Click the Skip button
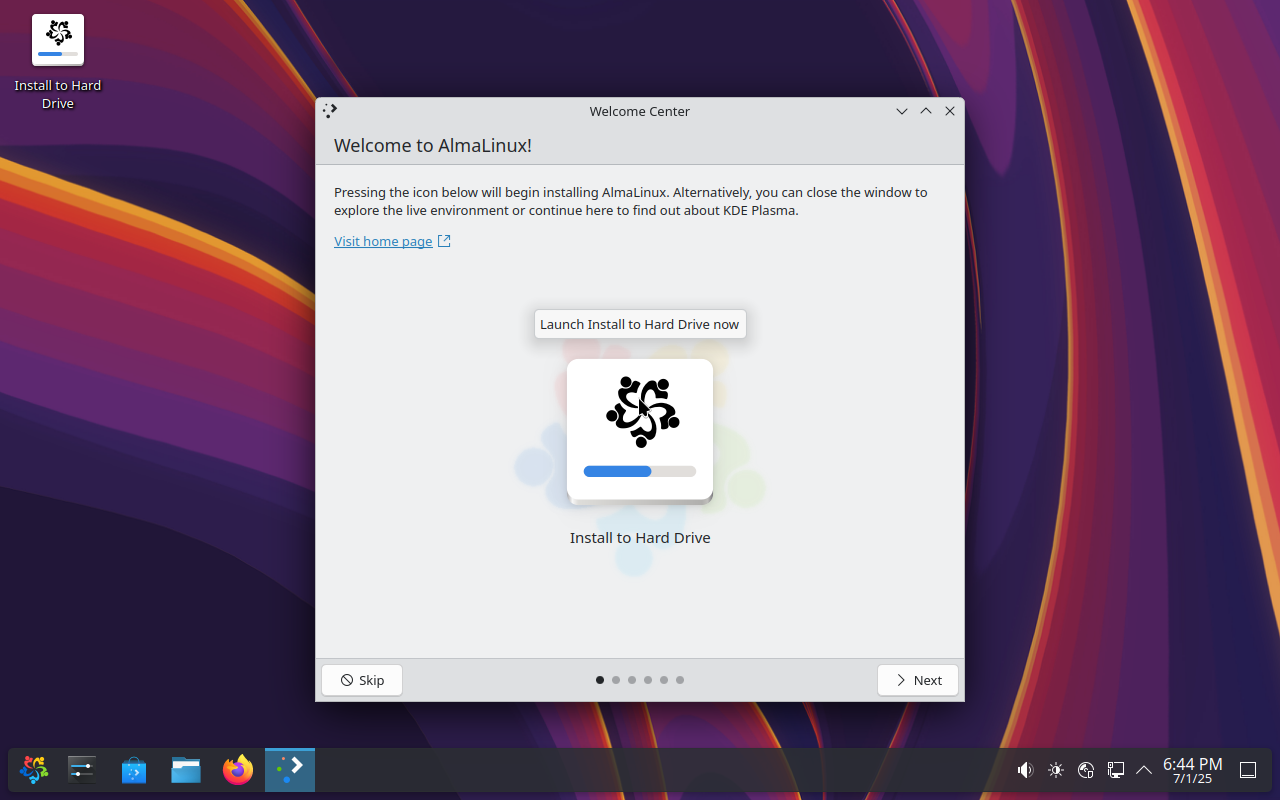The image size is (1280, 800). point(362,680)
